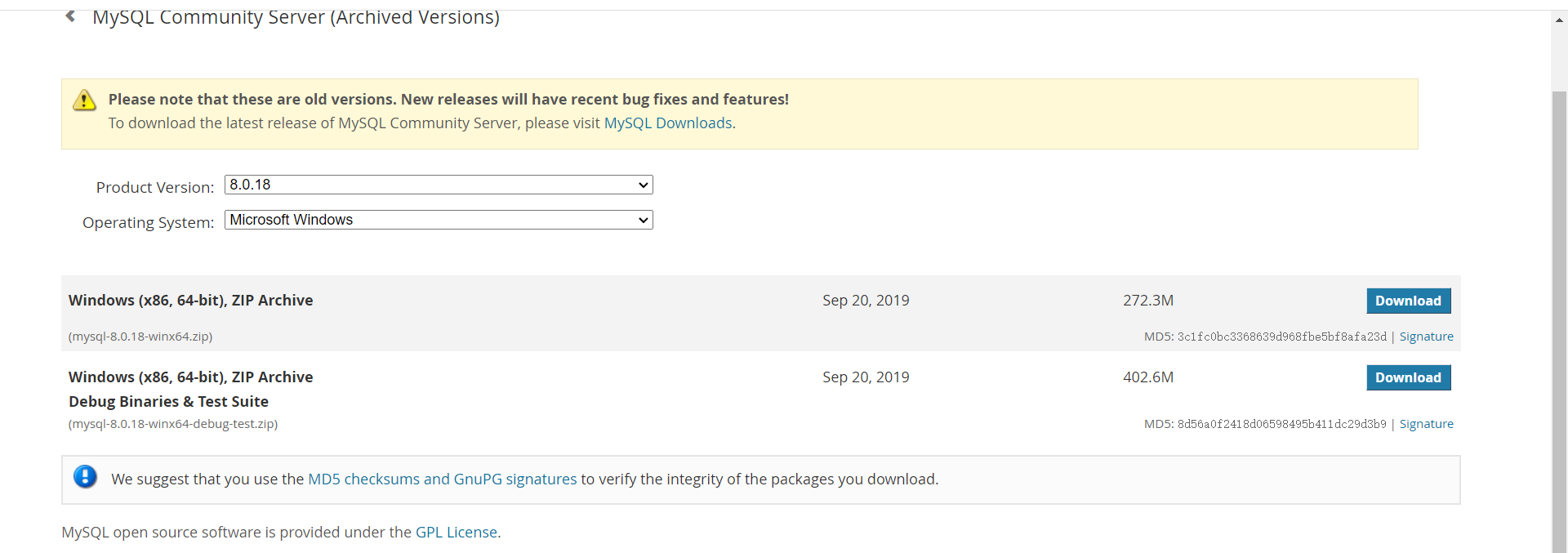Screen dimensions: 1568x553
Task: Click Sep 20, 2019 date in Debug Binaries row
Action: coord(866,377)
